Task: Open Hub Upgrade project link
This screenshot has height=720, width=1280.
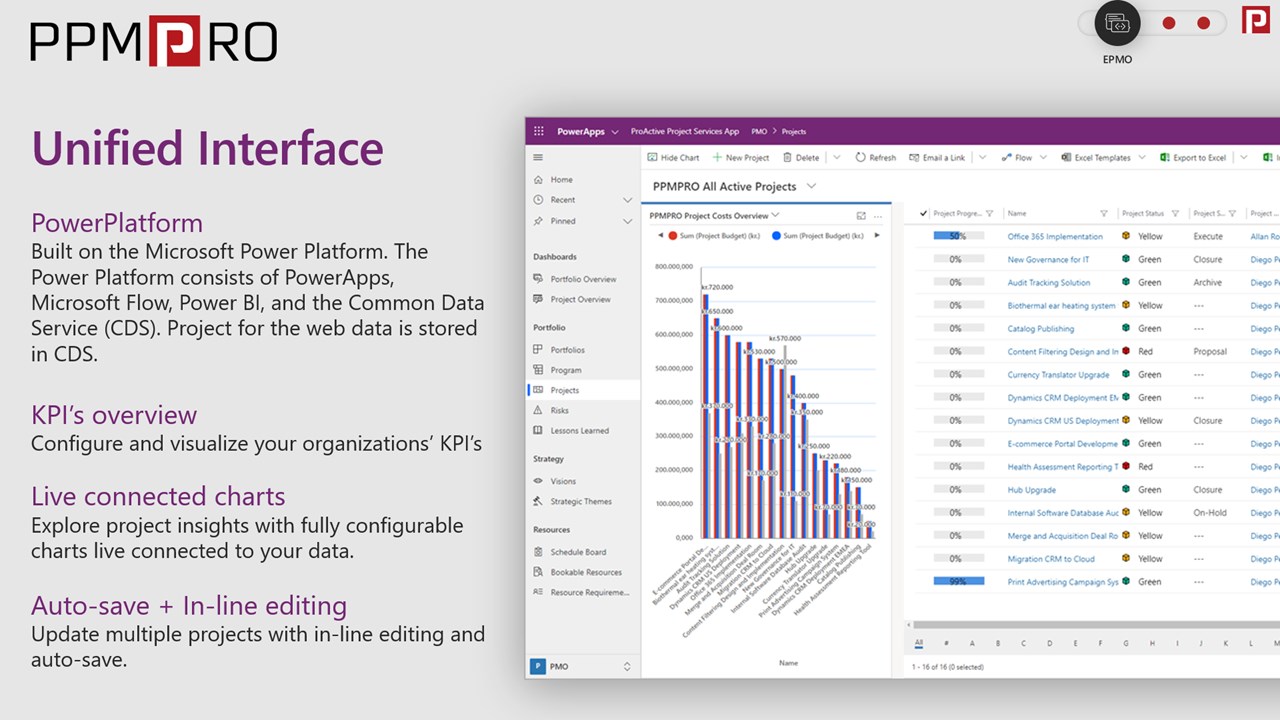Action: 1031,490
